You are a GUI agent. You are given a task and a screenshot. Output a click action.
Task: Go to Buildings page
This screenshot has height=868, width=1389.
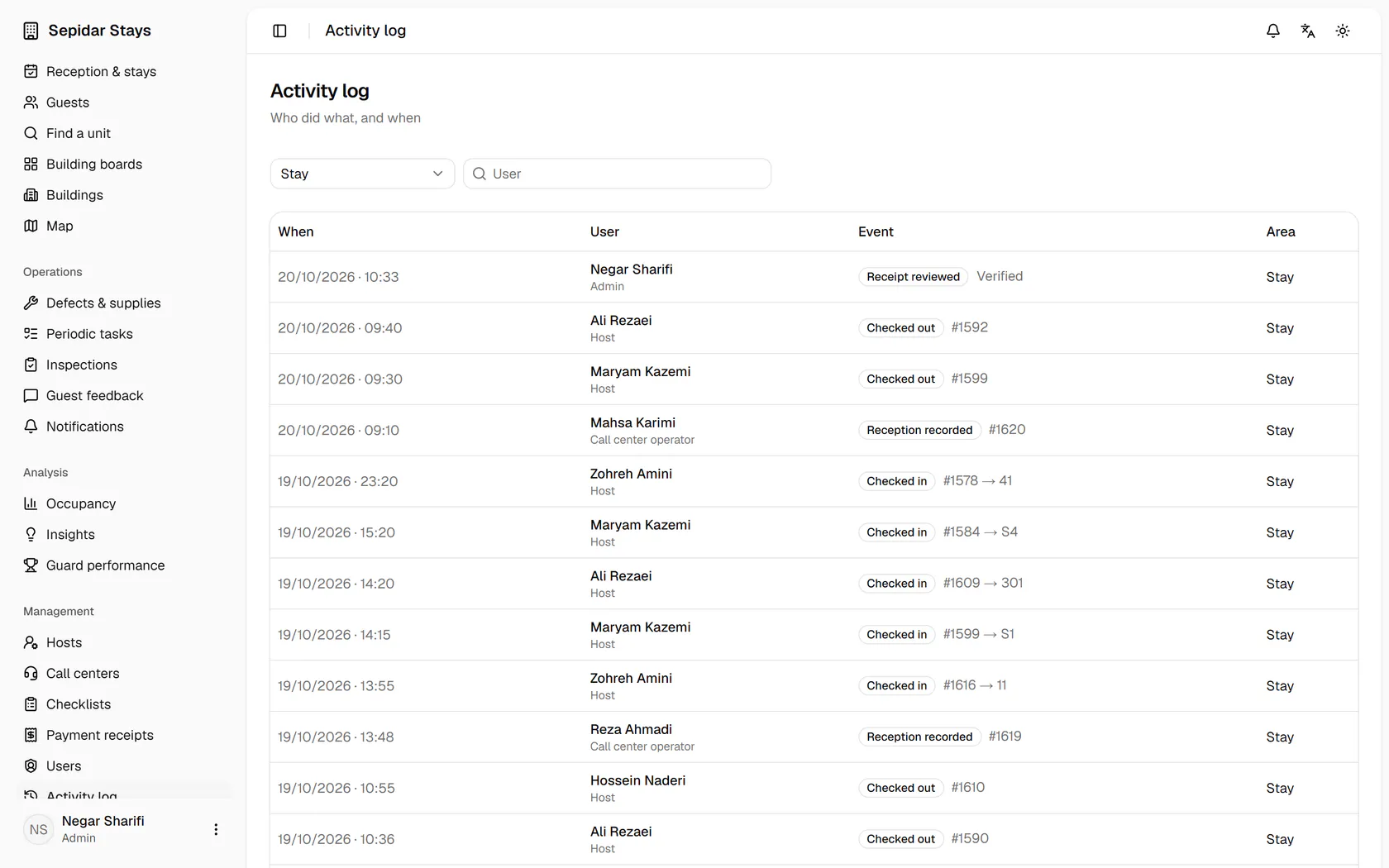pyautogui.click(x=123, y=195)
